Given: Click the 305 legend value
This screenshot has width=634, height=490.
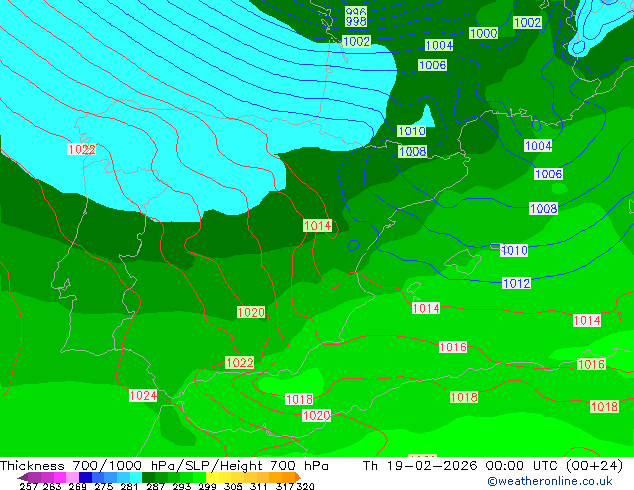Looking at the screenshot, I should point(232,486).
